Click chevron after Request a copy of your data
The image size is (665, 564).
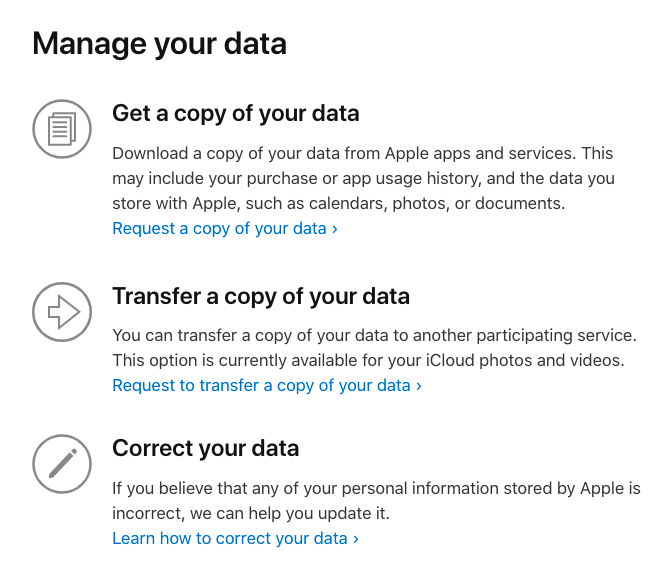pos(335,229)
